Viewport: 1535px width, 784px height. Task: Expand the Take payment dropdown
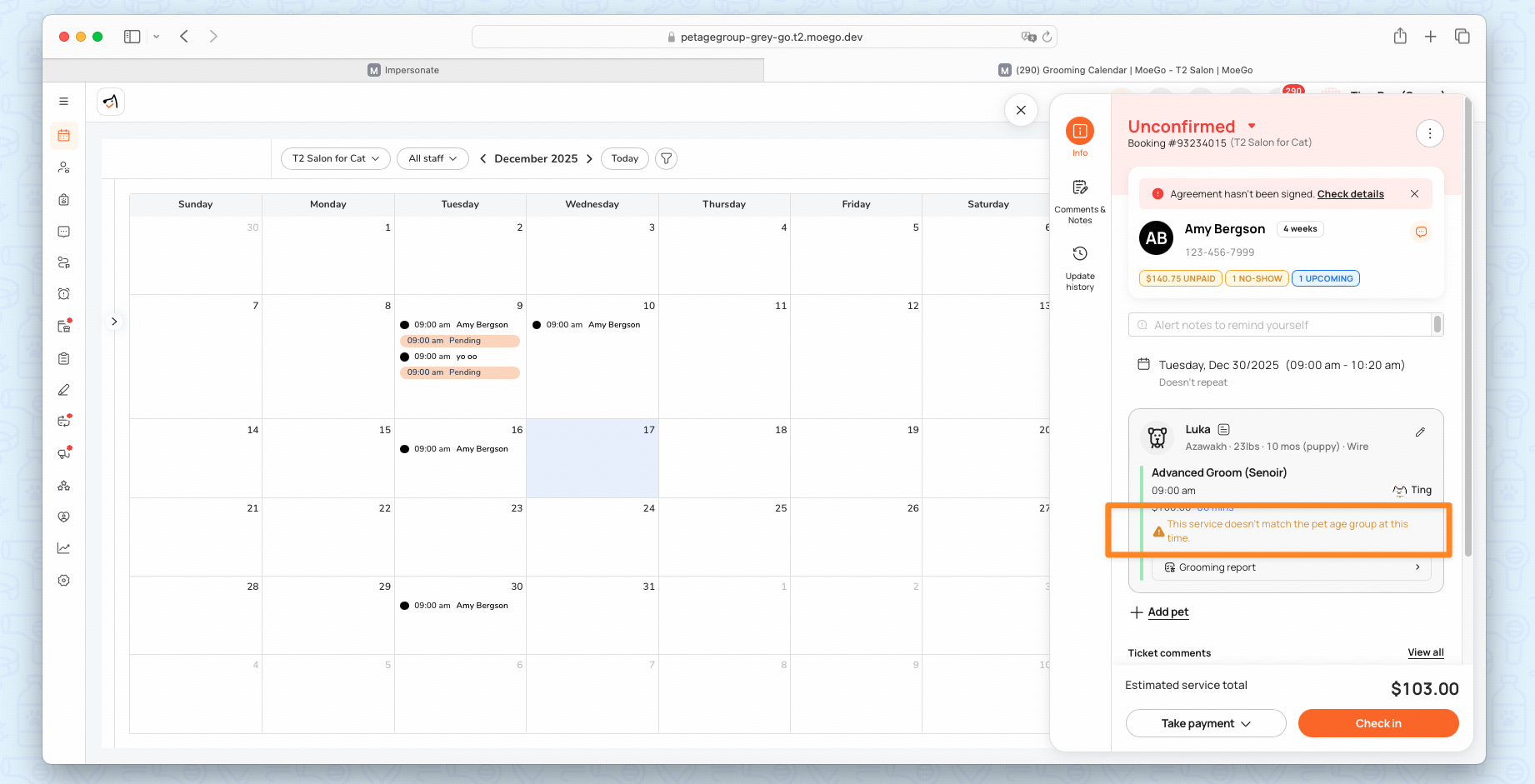[x=1205, y=723]
